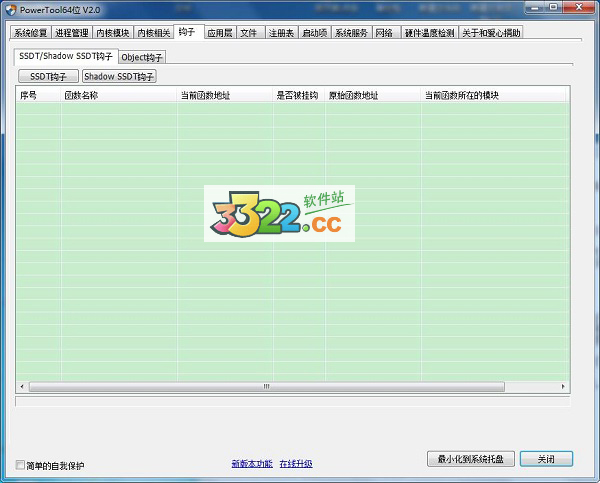Open the 在线升级 link
600x483 pixels.
296,464
